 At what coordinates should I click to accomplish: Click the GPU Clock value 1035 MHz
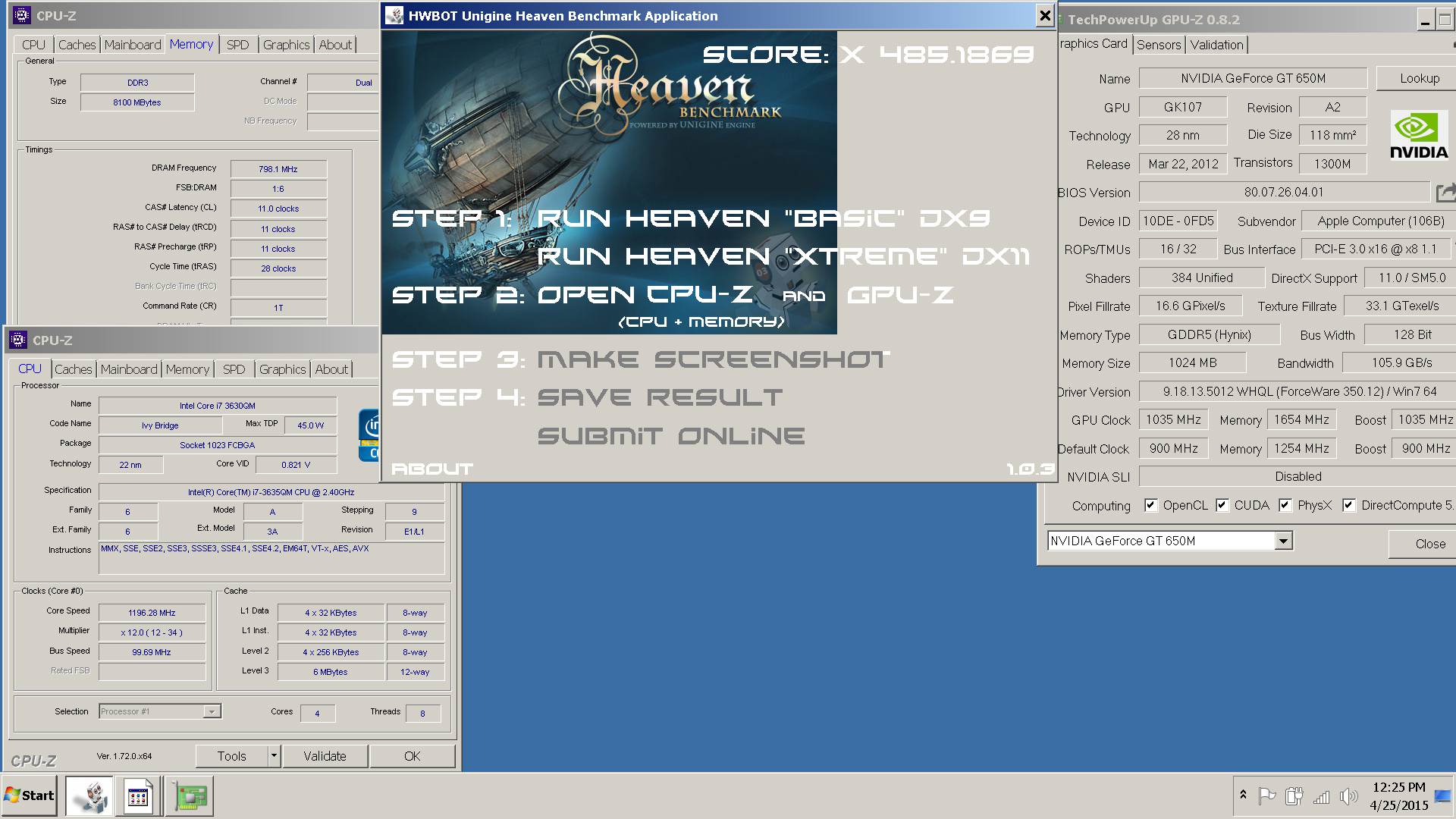(1173, 419)
